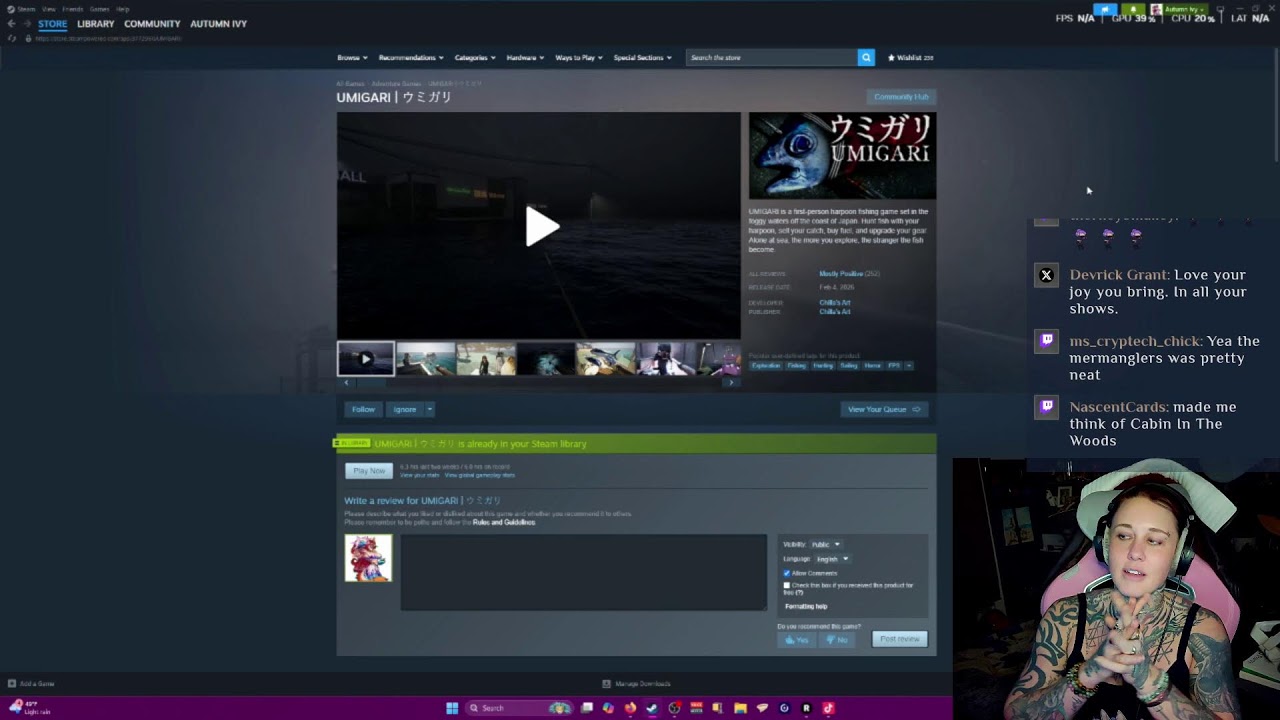Open the weather widget on taskbar
This screenshot has width=1280, height=720.
(30, 708)
